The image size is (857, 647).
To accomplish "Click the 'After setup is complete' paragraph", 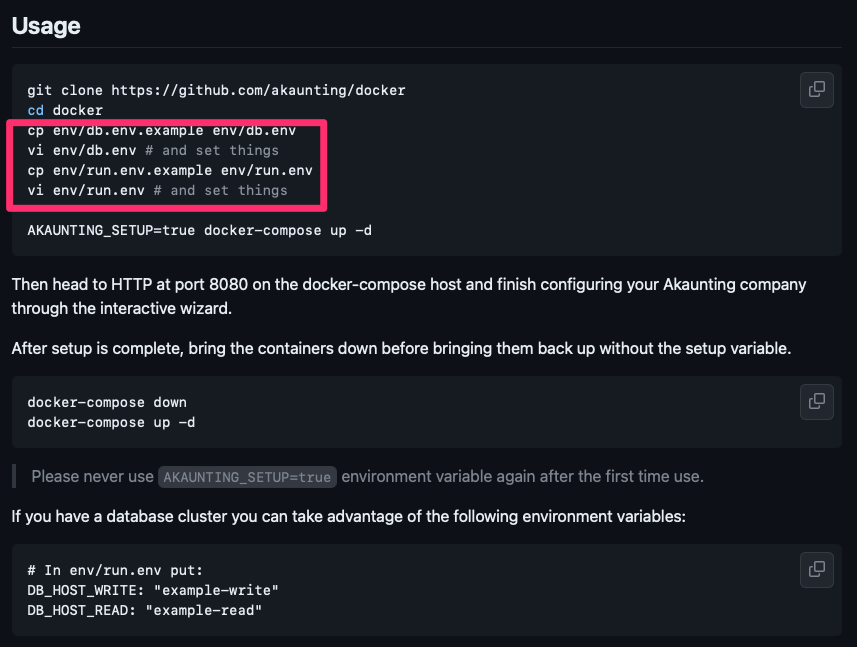I will (401, 349).
